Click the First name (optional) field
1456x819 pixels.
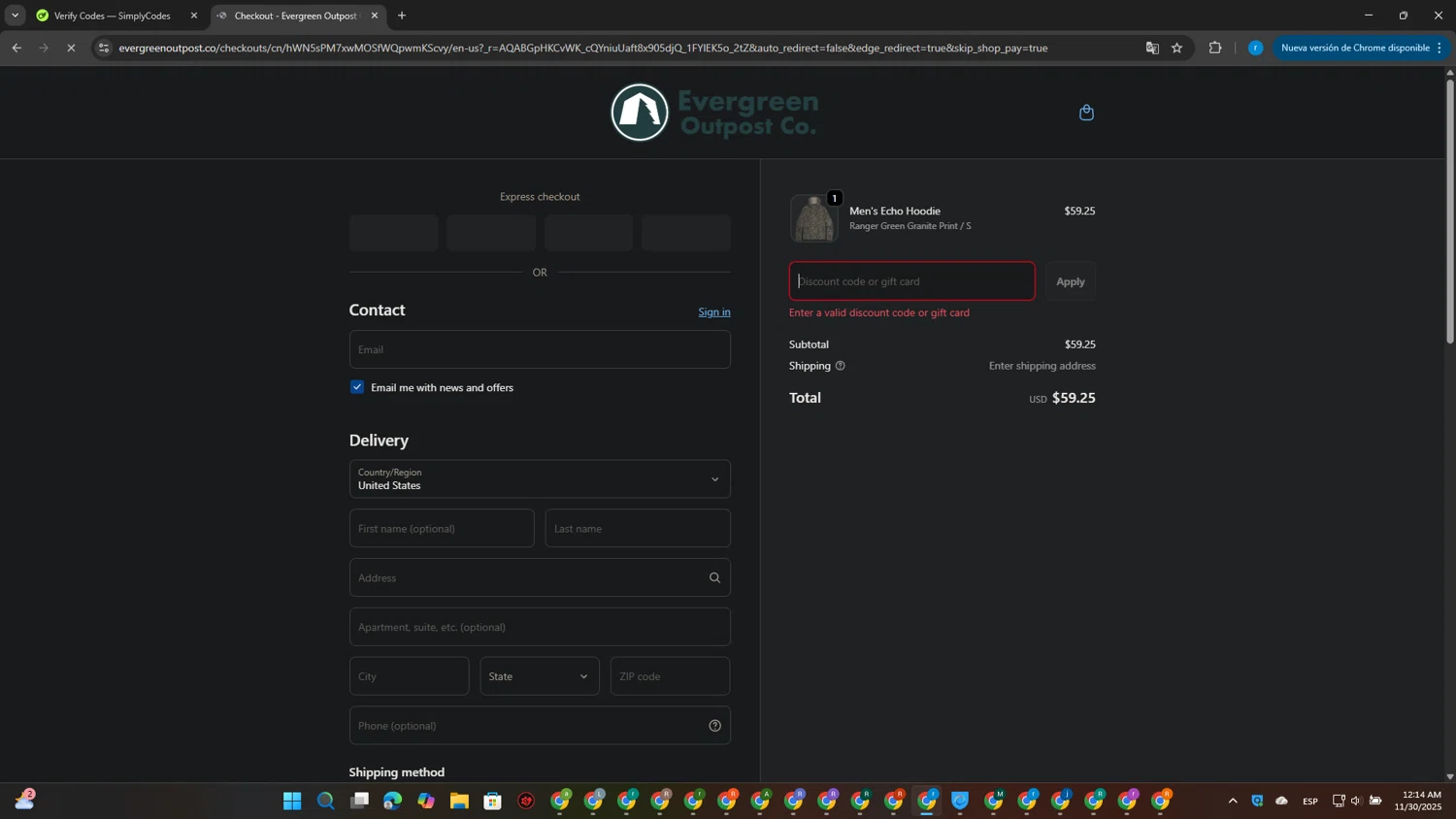point(442,529)
